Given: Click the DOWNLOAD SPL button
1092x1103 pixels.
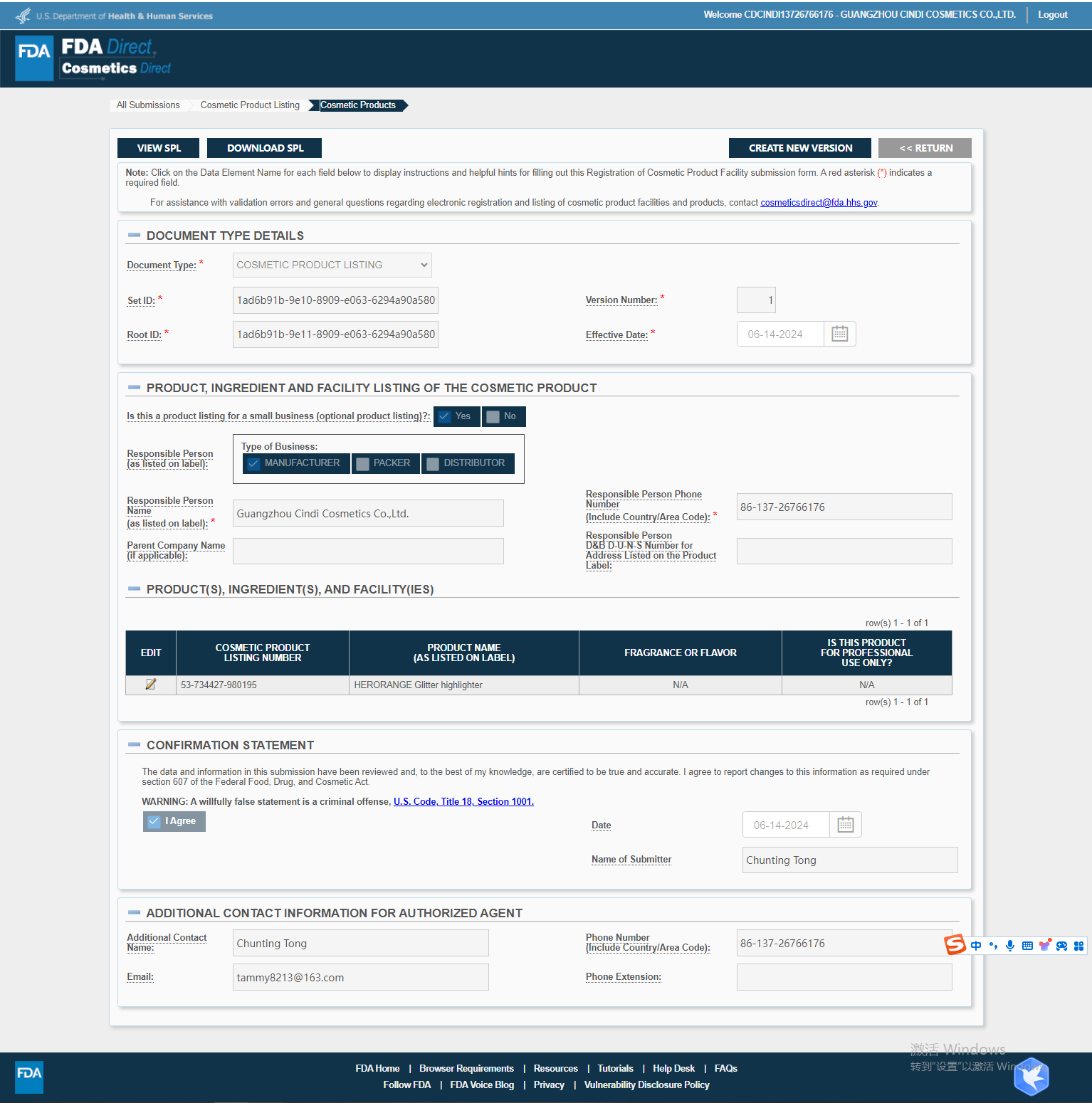Looking at the screenshot, I should point(265,148).
